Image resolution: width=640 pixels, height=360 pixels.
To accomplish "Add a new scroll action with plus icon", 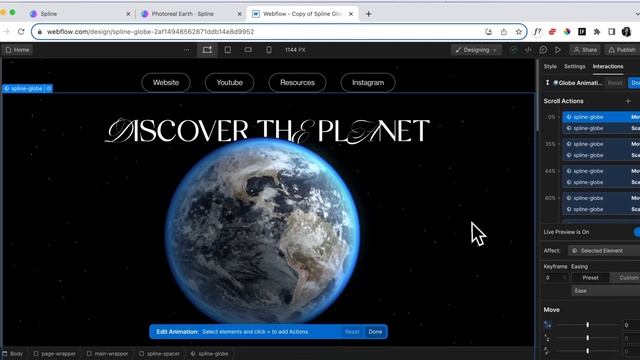I will [628, 101].
